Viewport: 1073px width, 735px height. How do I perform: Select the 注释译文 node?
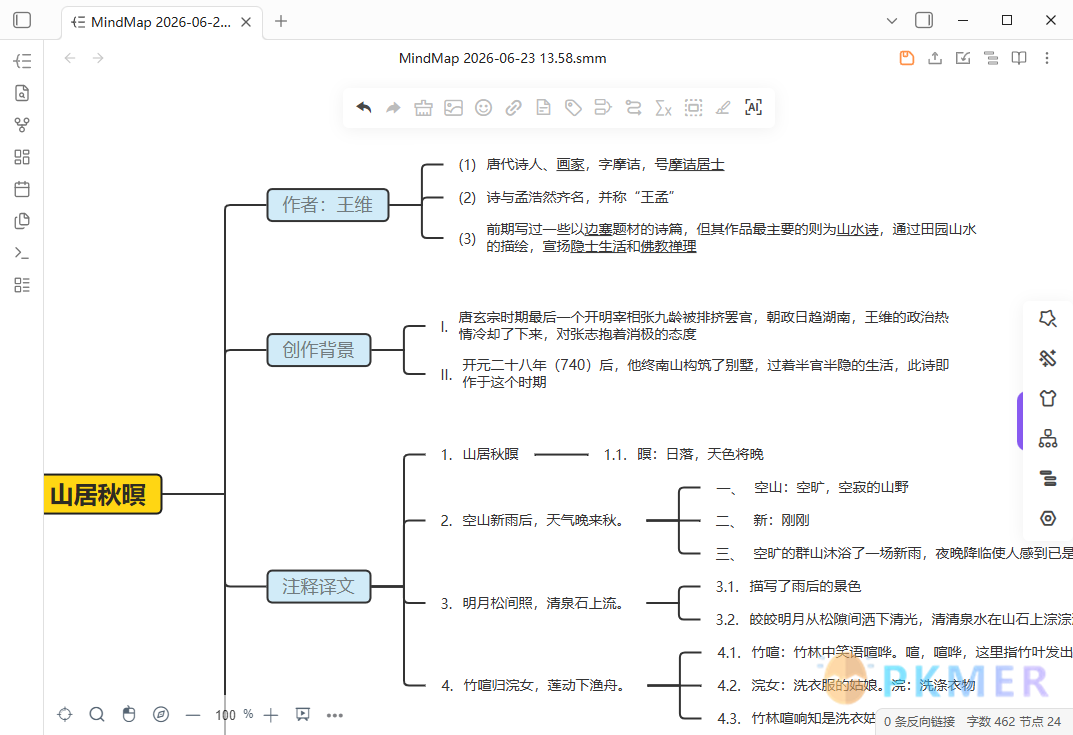[x=319, y=586]
